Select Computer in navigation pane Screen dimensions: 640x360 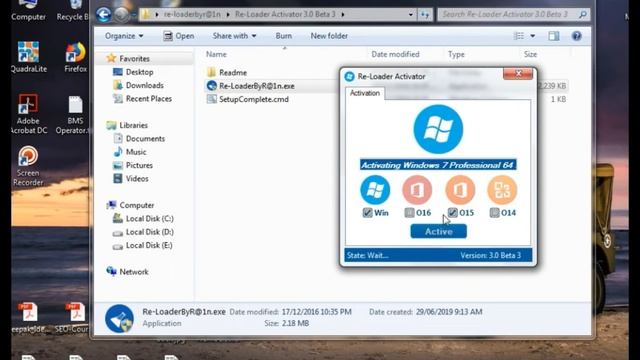[130, 205]
